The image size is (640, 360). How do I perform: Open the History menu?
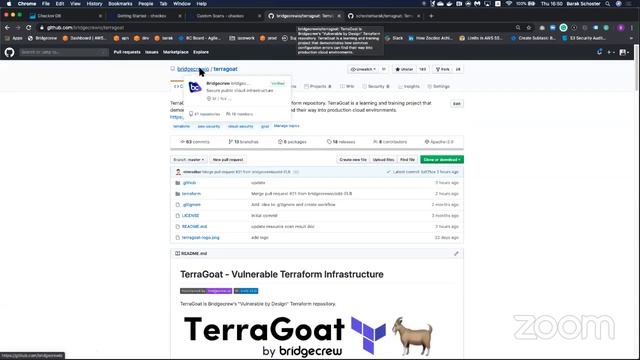(94, 4)
